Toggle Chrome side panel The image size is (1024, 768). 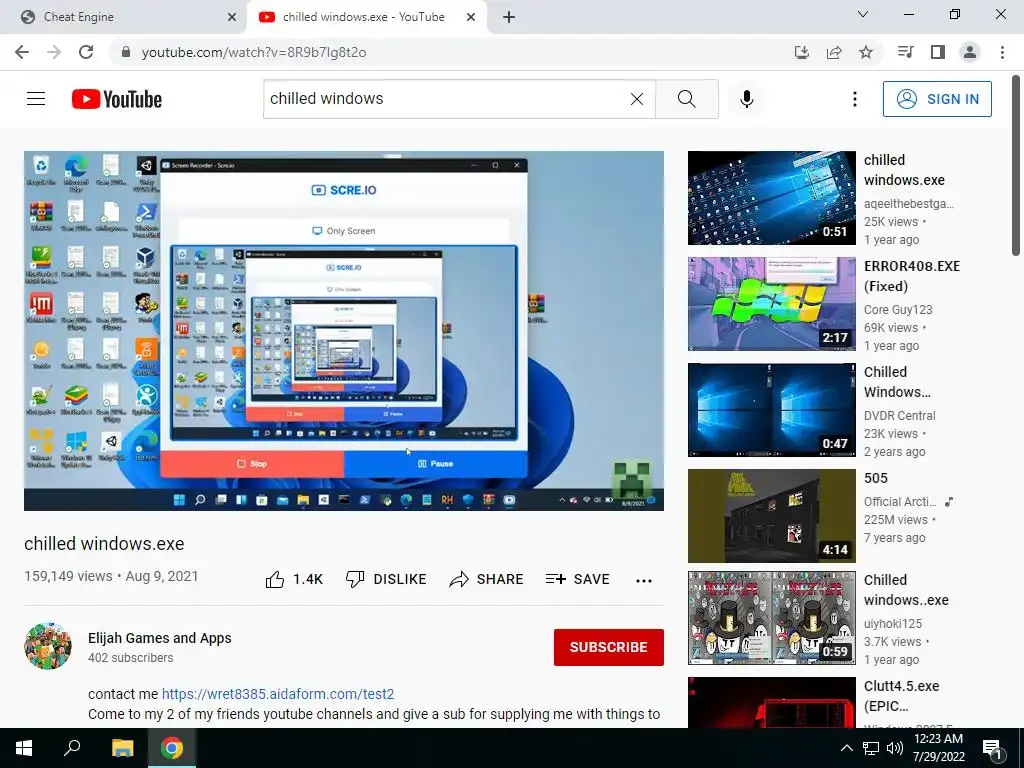[938, 52]
